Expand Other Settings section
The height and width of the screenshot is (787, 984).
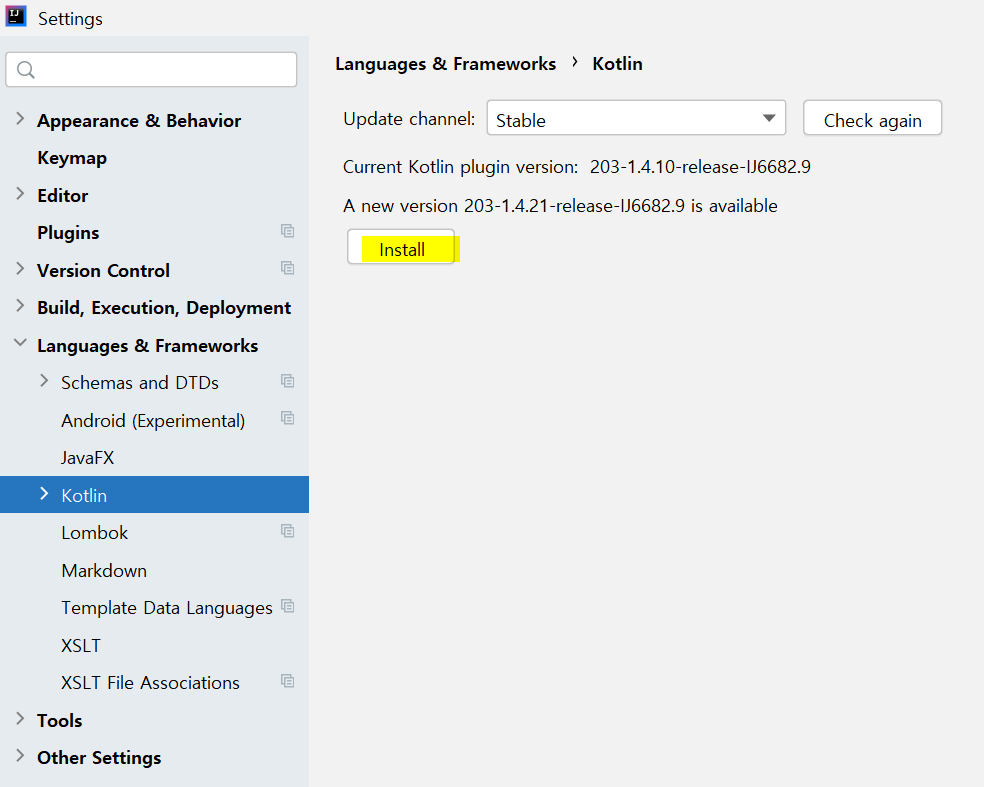(x=20, y=756)
